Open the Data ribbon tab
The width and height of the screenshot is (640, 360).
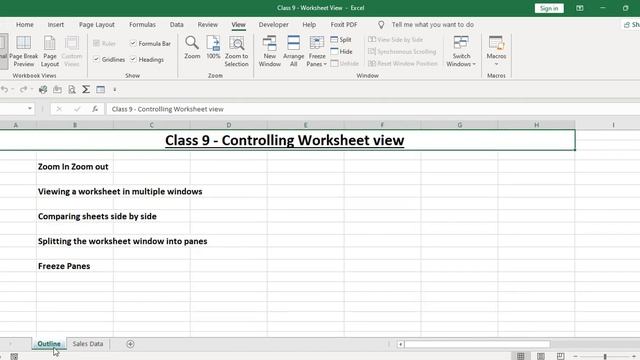176,24
